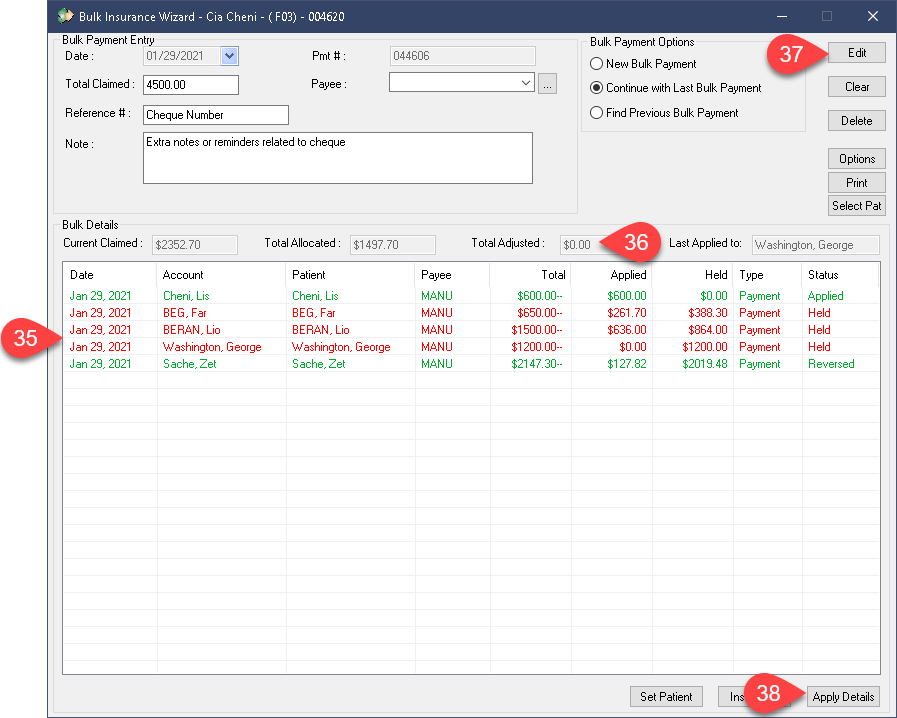The height and width of the screenshot is (718, 897).
Task: Click the Edit button
Action: point(856,53)
